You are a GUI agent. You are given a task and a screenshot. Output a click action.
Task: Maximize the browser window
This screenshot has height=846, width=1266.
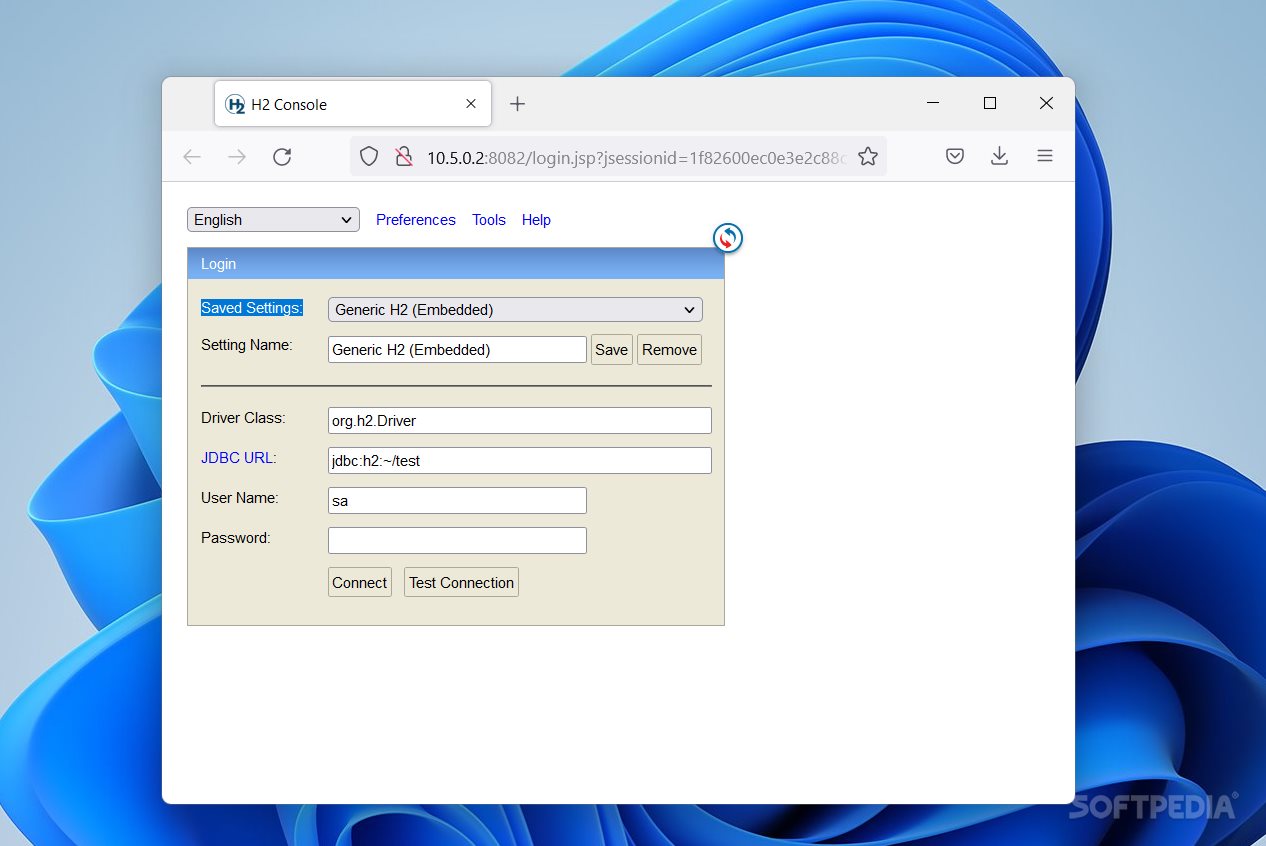click(990, 103)
